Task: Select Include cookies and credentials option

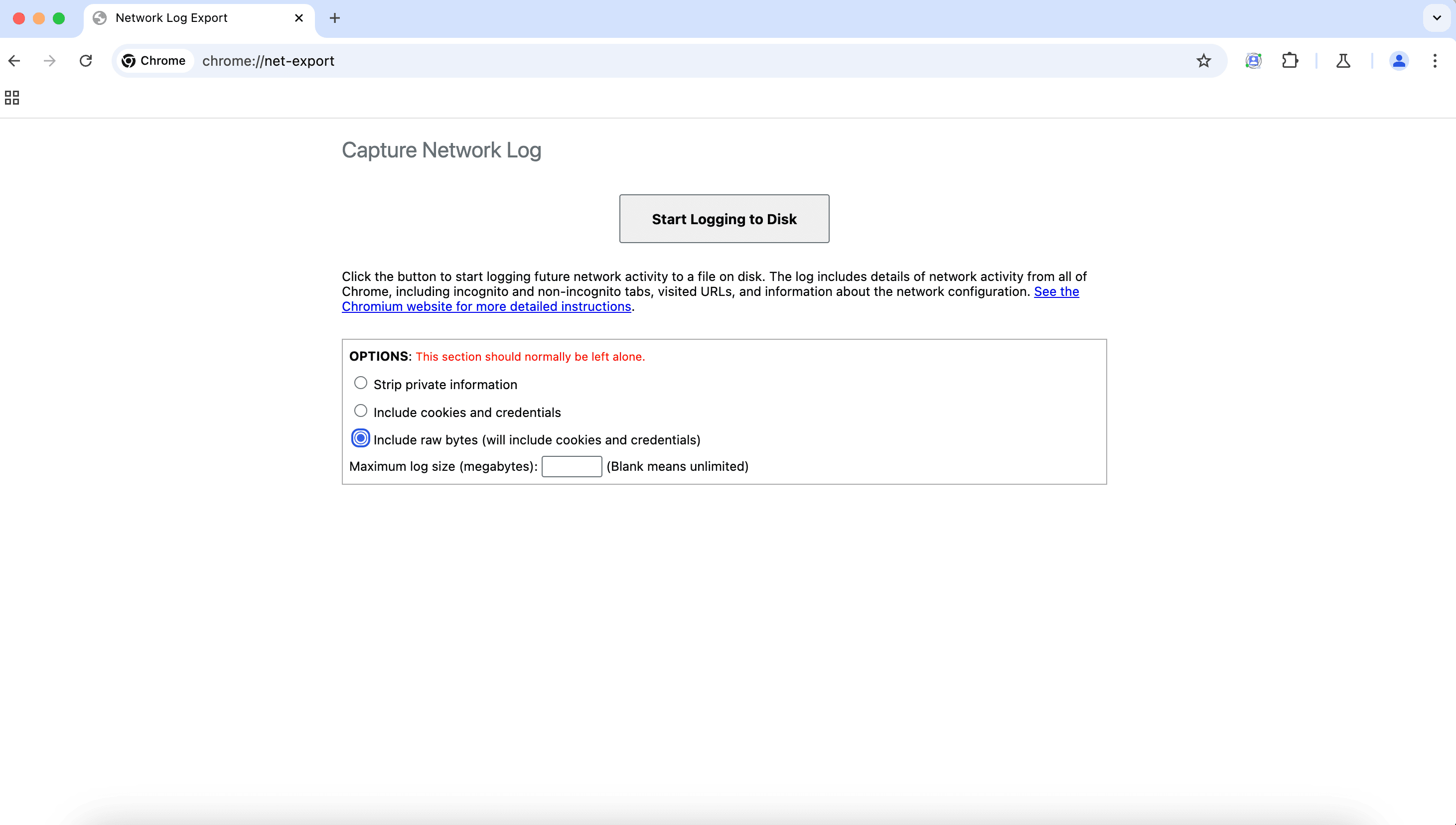Action: pos(360,410)
